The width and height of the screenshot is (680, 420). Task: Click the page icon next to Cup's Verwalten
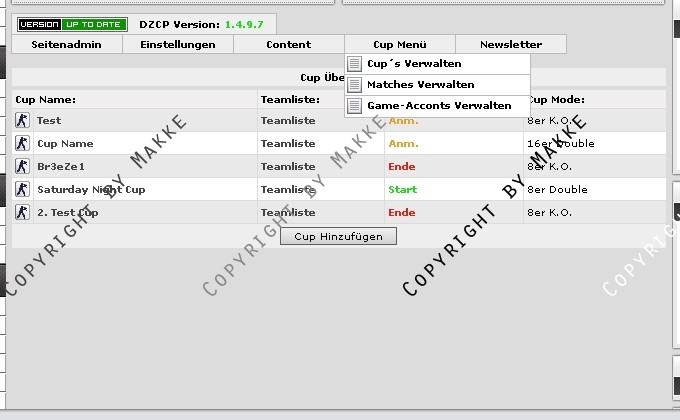[355, 64]
